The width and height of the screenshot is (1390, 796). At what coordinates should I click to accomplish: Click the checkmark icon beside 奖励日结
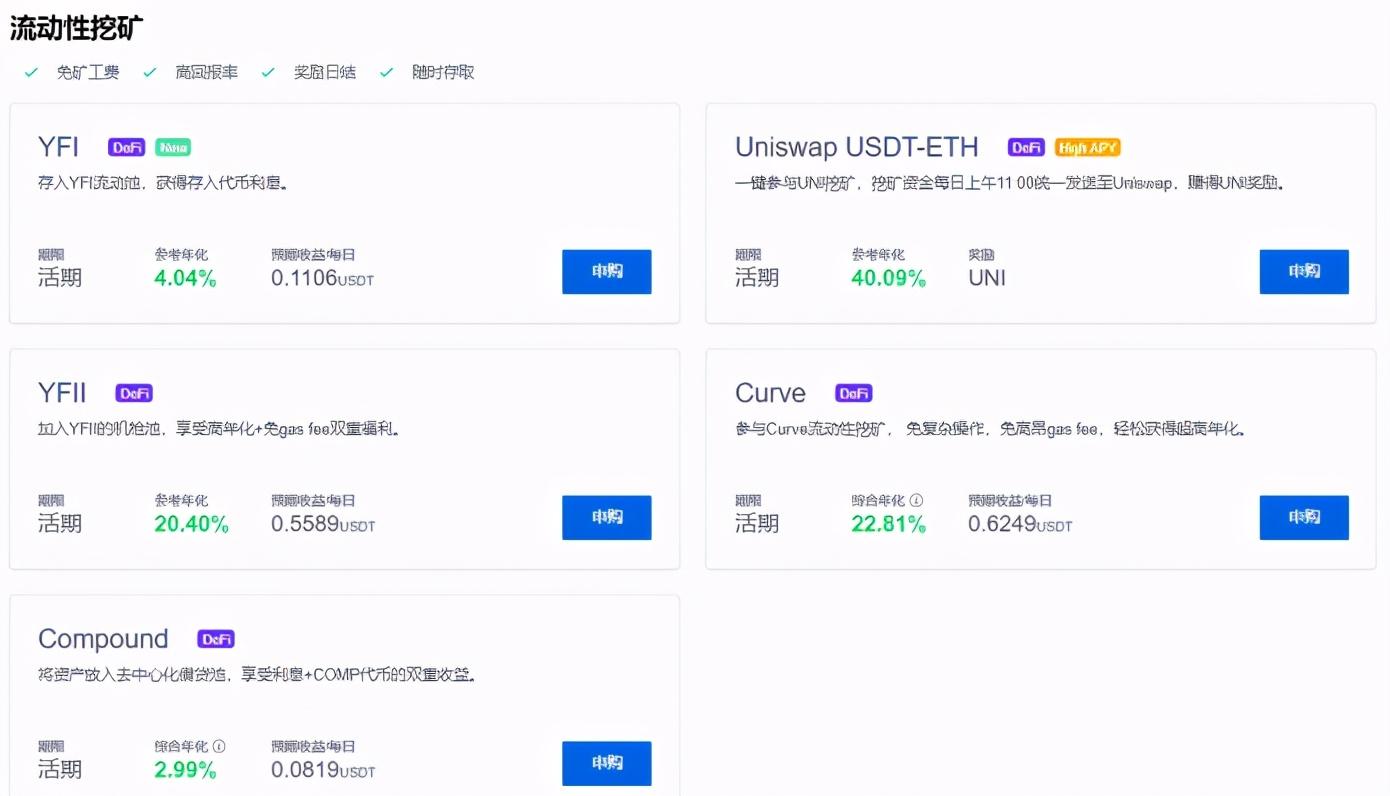(268, 72)
